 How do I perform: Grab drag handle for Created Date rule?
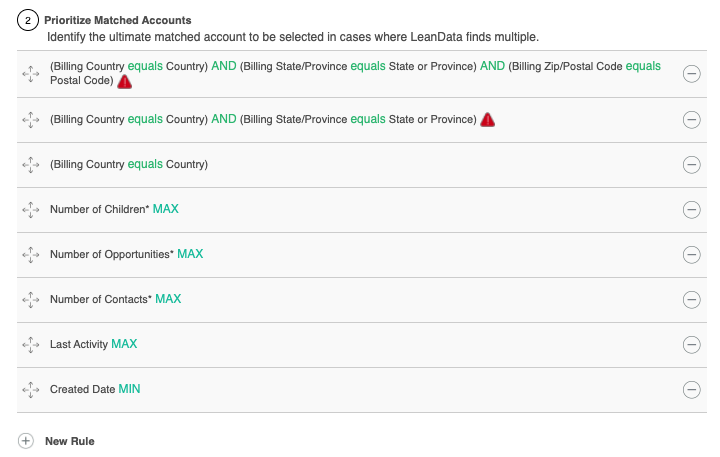click(x=29, y=389)
